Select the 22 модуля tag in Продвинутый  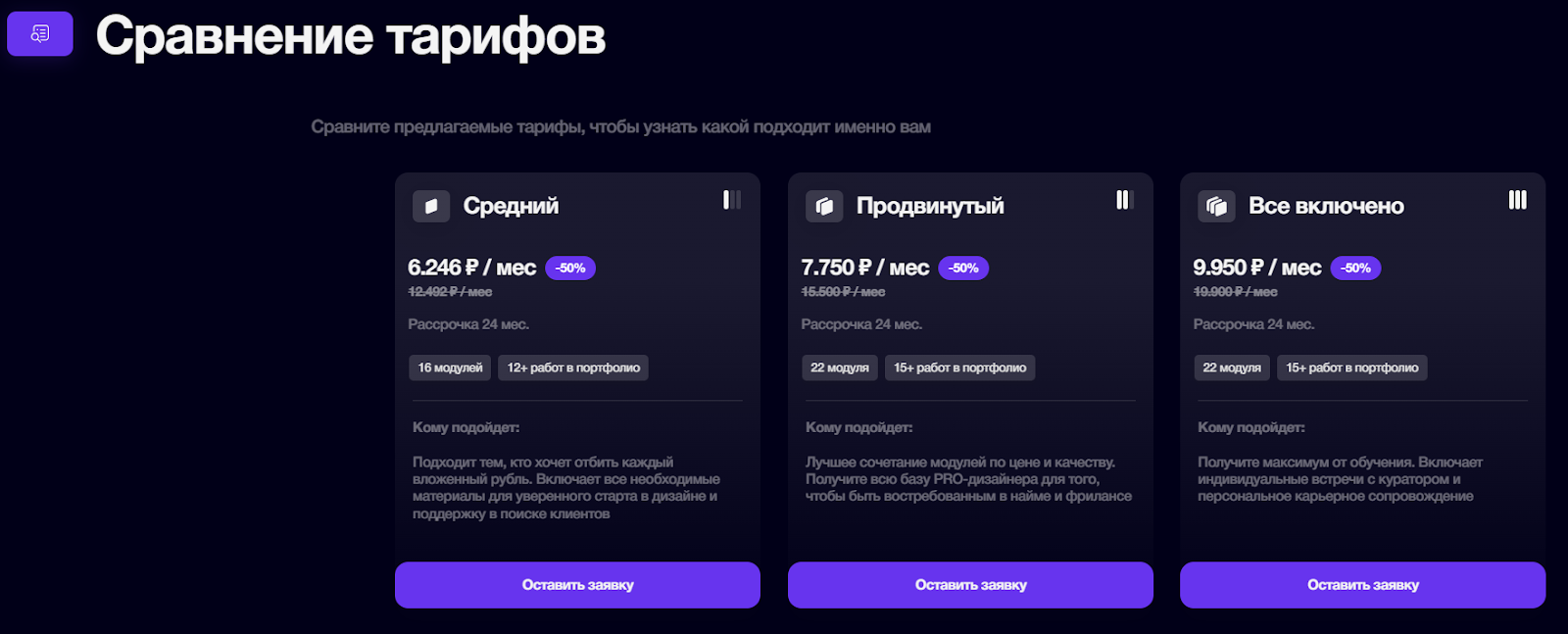(x=840, y=367)
